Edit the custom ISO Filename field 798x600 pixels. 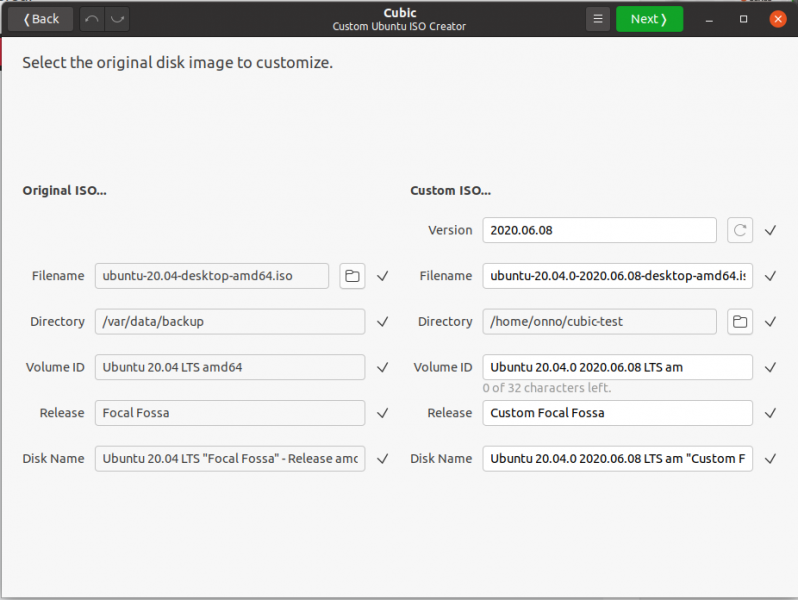pyautogui.click(x=617, y=276)
